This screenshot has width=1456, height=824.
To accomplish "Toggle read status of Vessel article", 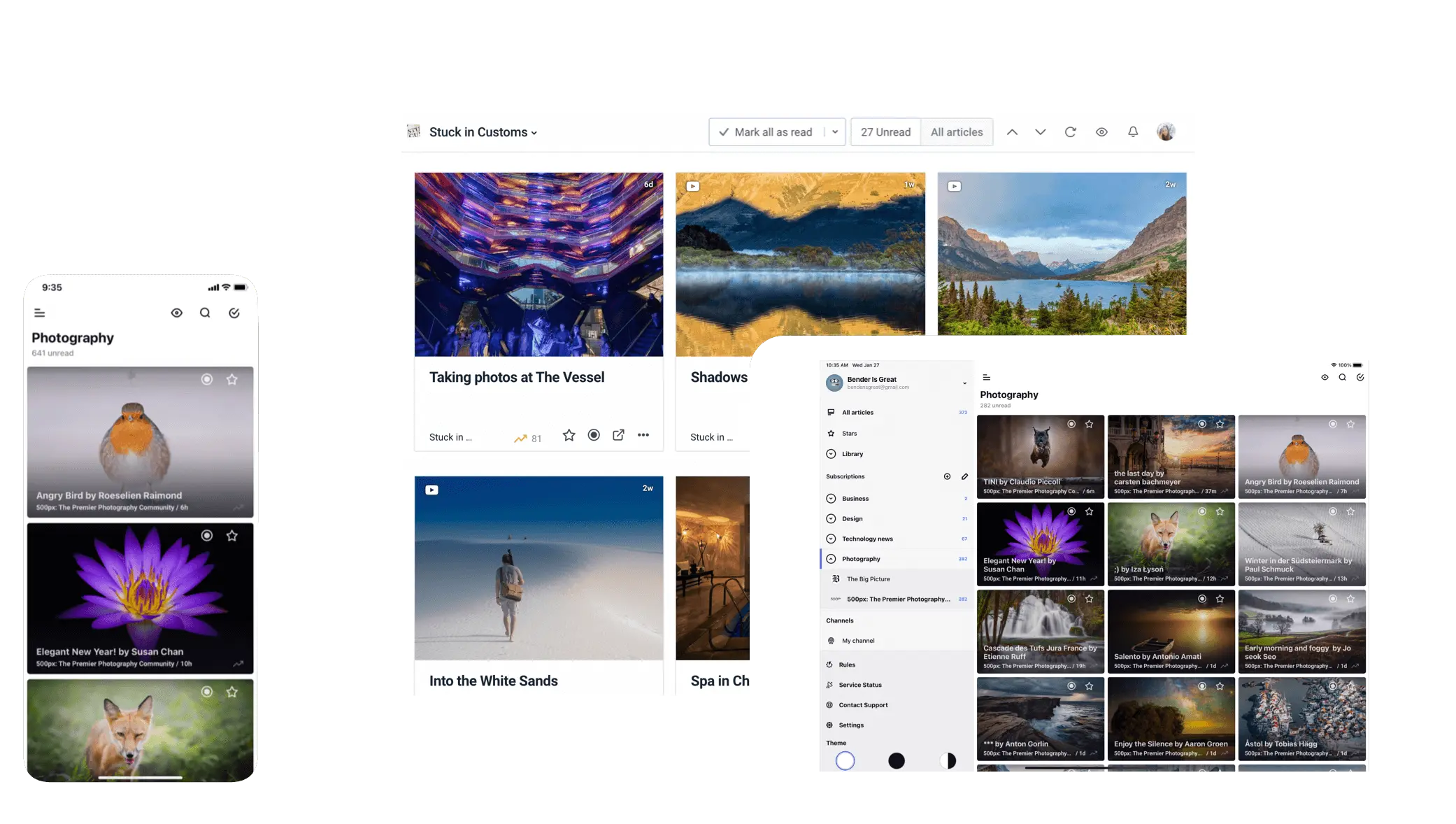I will (x=594, y=436).
